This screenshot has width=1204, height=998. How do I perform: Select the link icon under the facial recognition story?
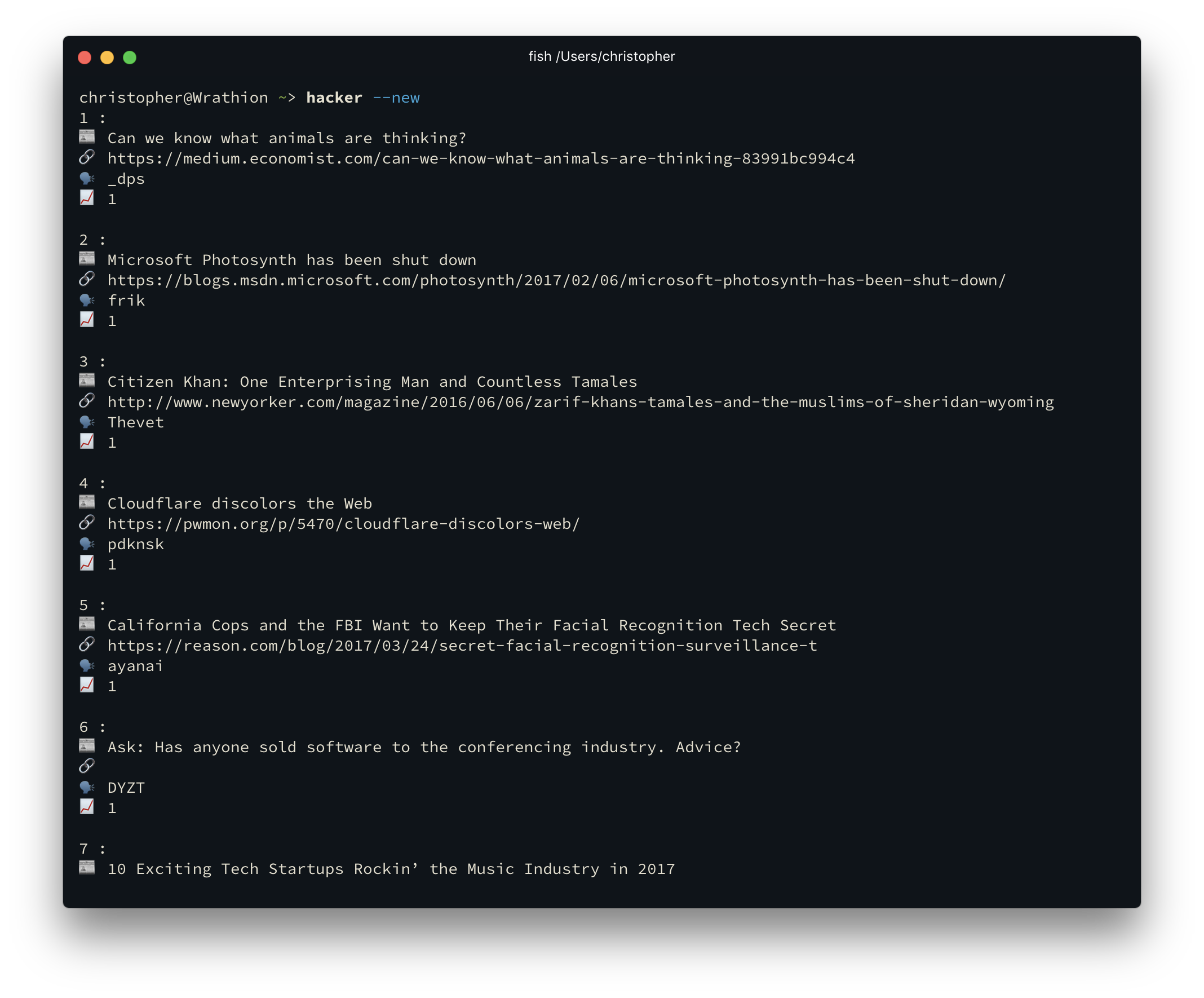[x=87, y=645]
